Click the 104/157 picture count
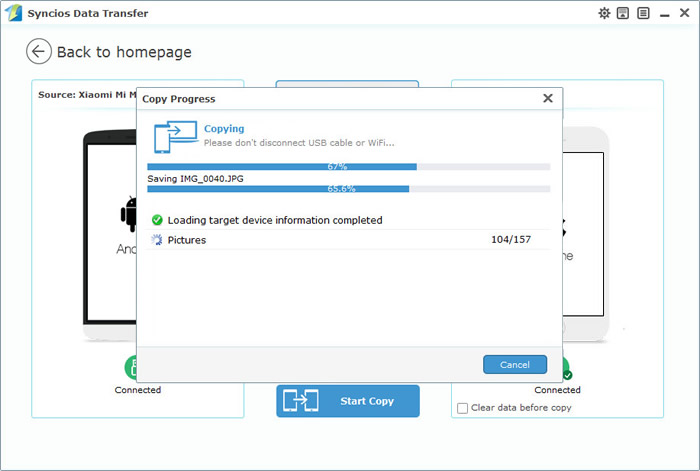 click(511, 239)
